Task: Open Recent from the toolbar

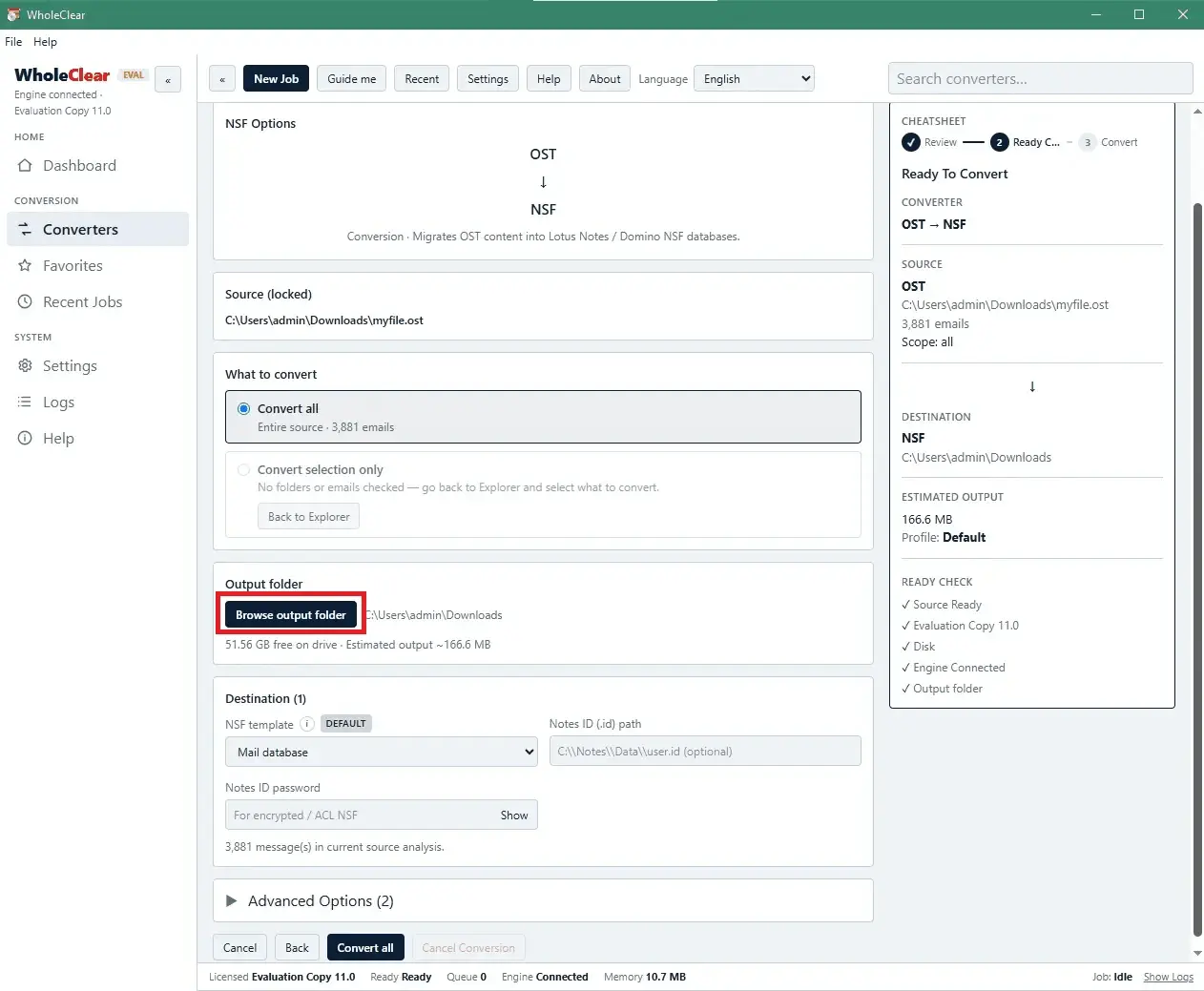Action: 422,79
